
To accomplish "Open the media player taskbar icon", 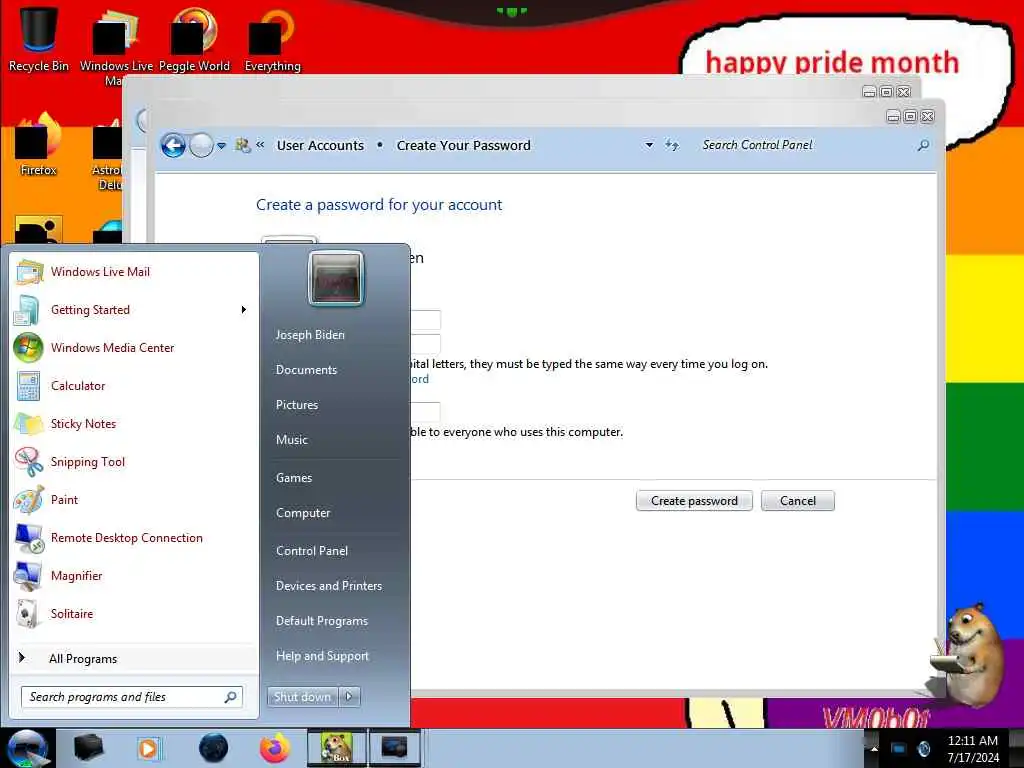I will pos(148,748).
